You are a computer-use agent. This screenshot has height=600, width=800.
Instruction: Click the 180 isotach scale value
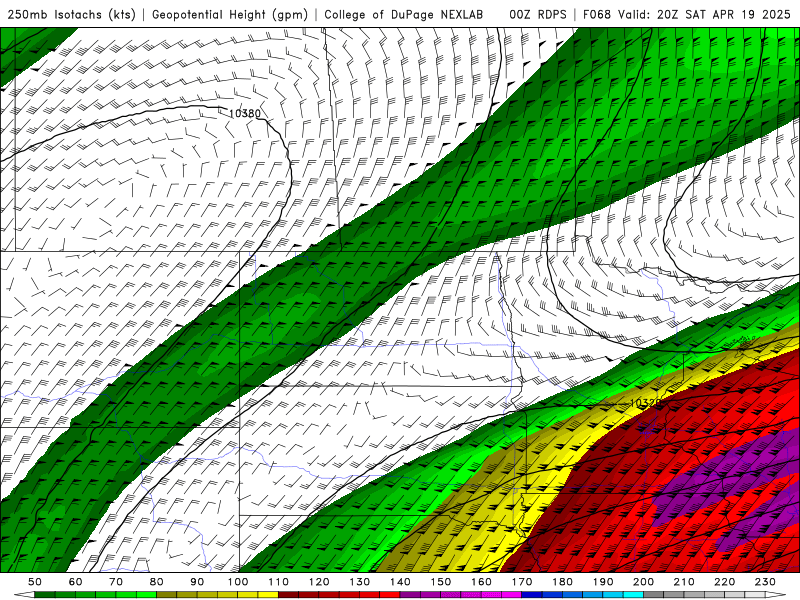tap(562, 582)
